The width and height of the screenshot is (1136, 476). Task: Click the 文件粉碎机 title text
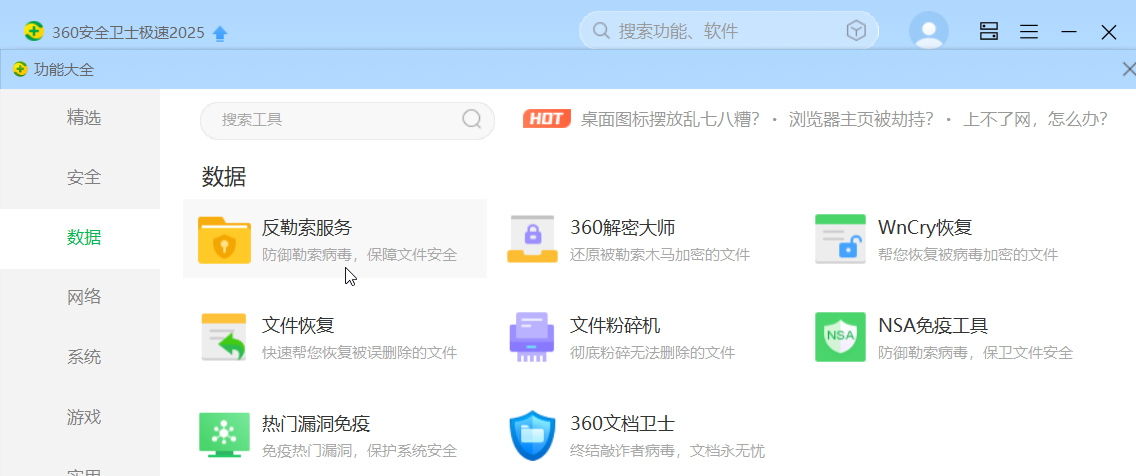(x=614, y=326)
